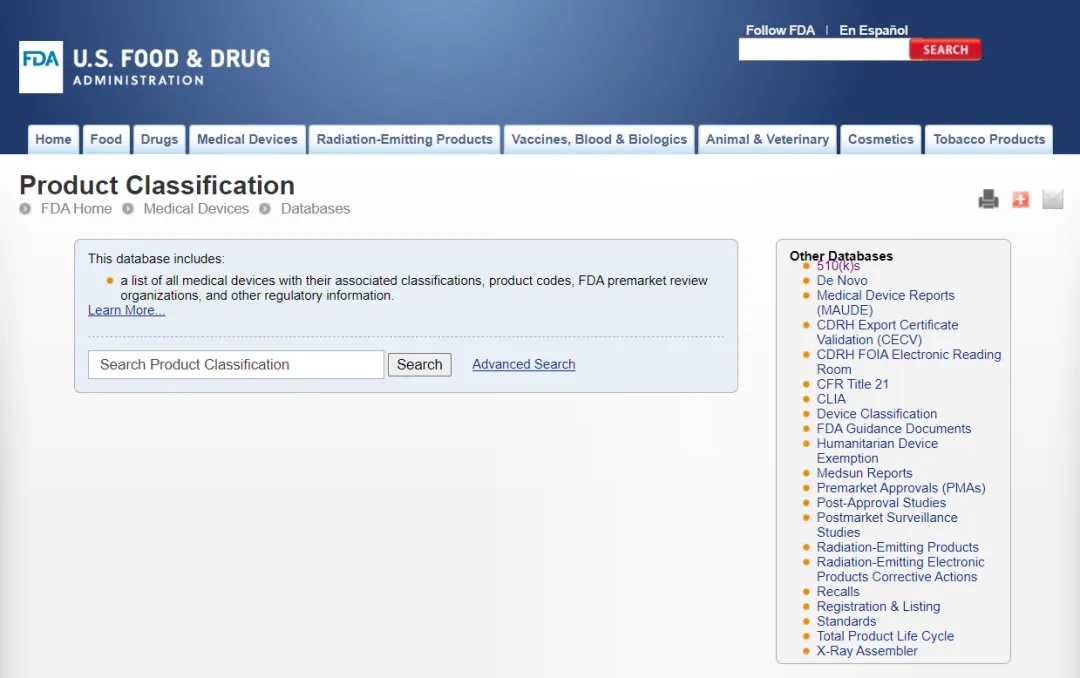Click the Learn More link
Image resolution: width=1080 pixels, height=678 pixels.
(126, 311)
